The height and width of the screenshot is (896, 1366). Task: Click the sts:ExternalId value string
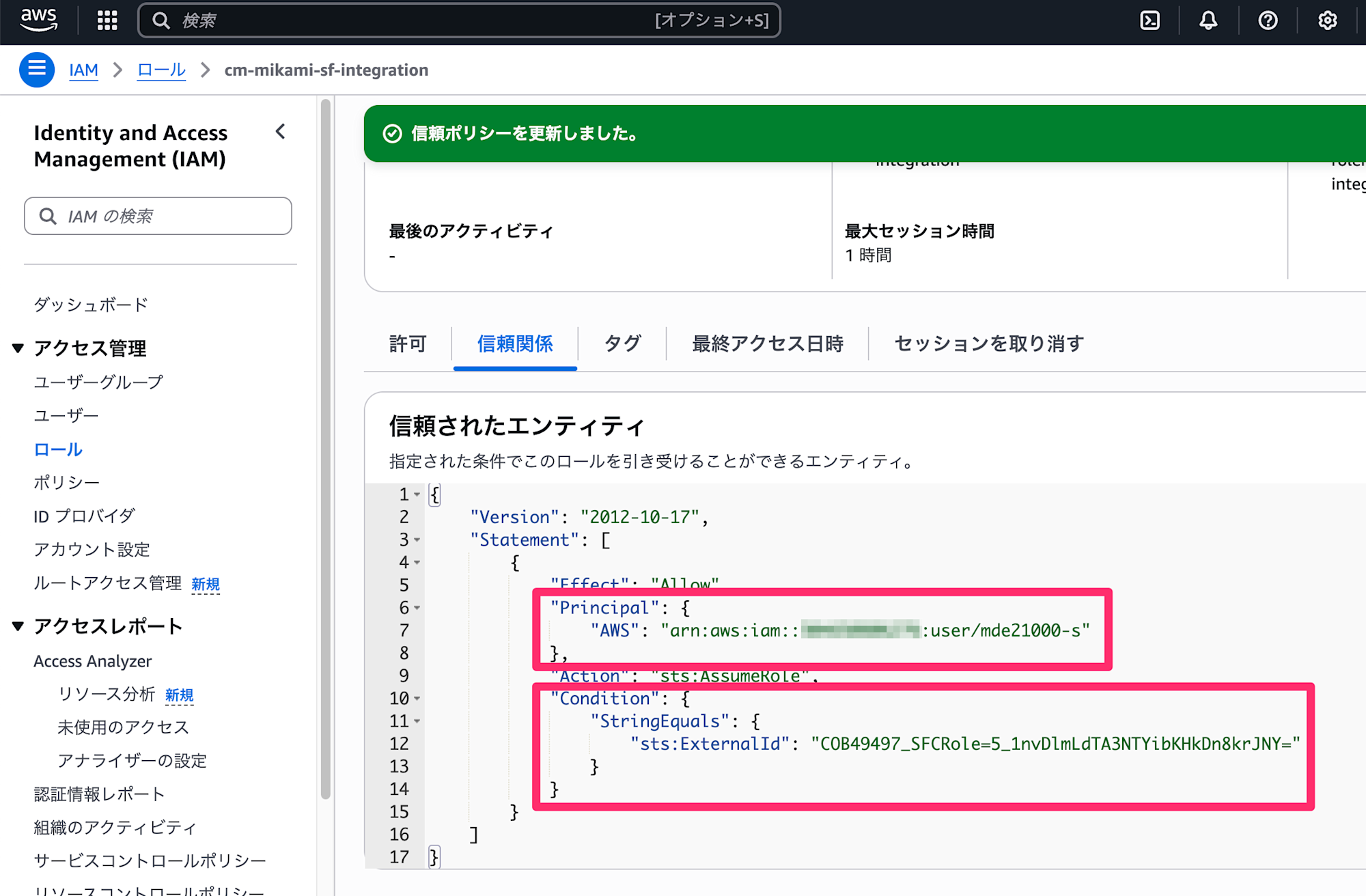point(1055,744)
